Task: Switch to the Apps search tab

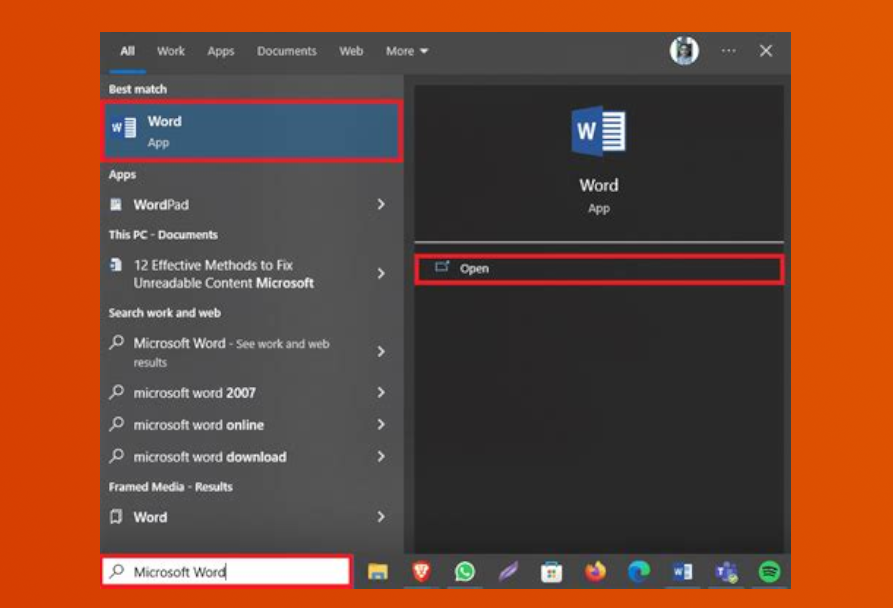Action: click(x=221, y=51)
